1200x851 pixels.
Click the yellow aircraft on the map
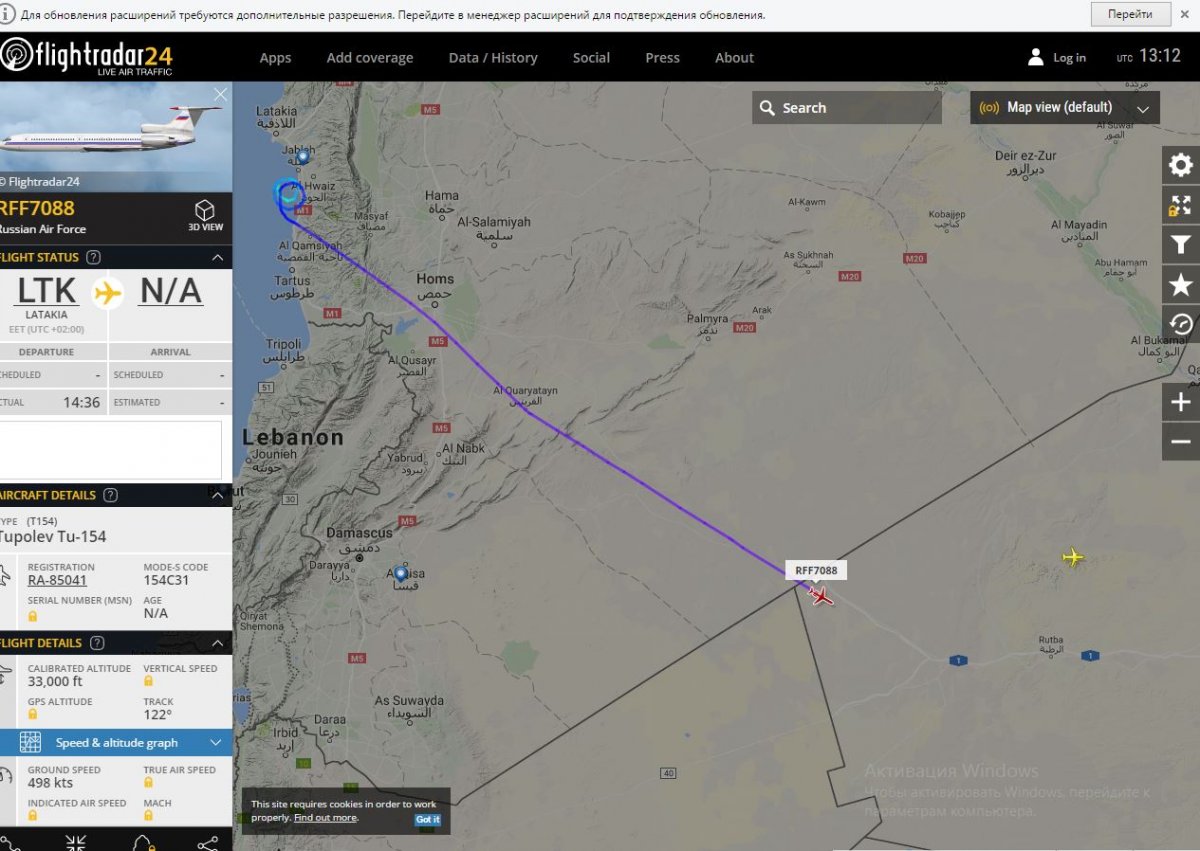1073,557
